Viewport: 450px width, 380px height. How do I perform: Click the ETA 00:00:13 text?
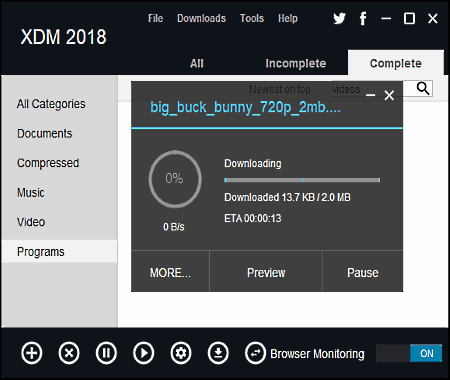point(253,218)
